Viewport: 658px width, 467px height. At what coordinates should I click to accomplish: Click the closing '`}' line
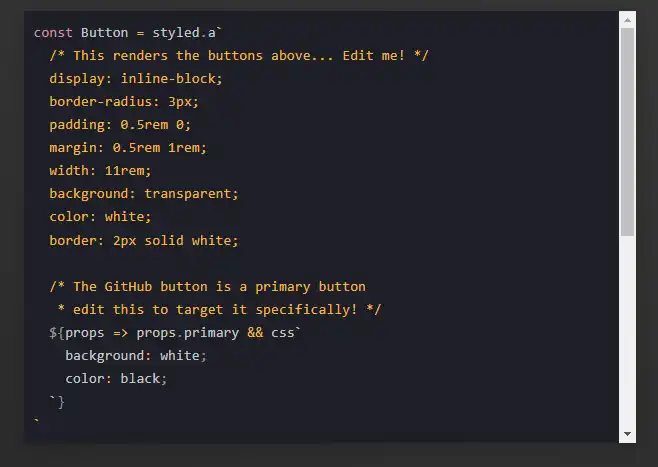[57, 402]
